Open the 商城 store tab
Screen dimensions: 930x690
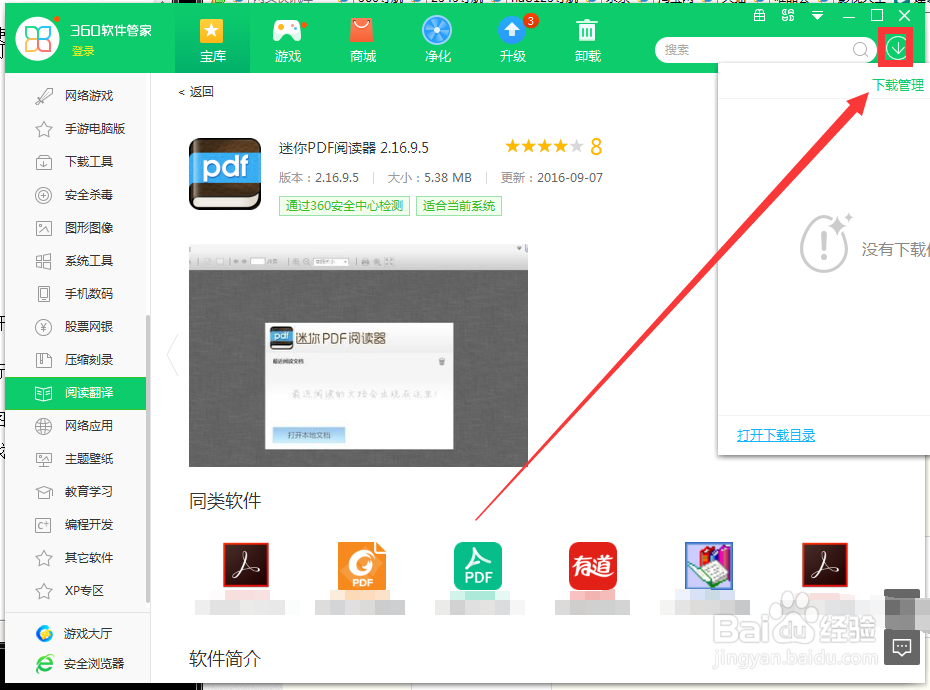362,40
